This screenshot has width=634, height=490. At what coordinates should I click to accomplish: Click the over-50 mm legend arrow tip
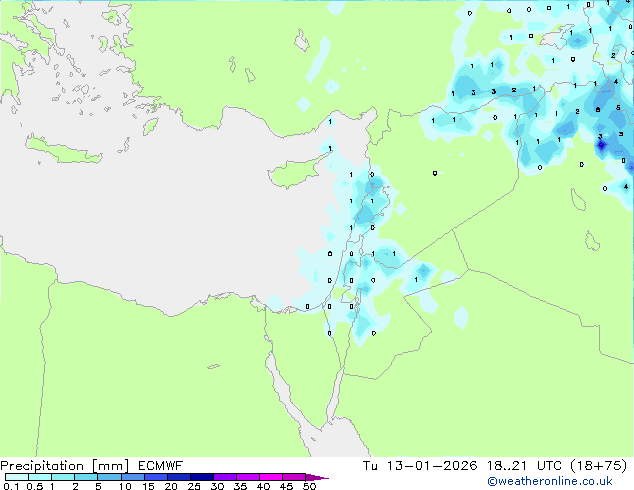pos(317,477)
